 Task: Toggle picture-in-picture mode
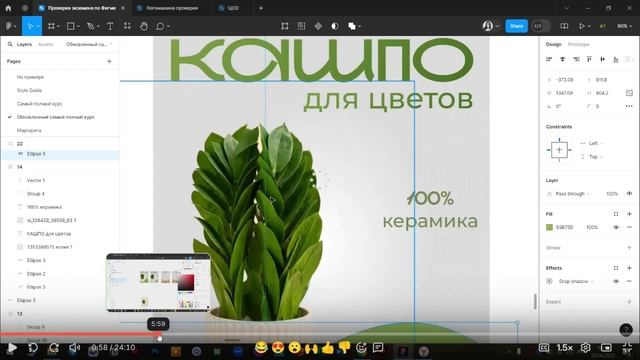[x=607, y=347]
